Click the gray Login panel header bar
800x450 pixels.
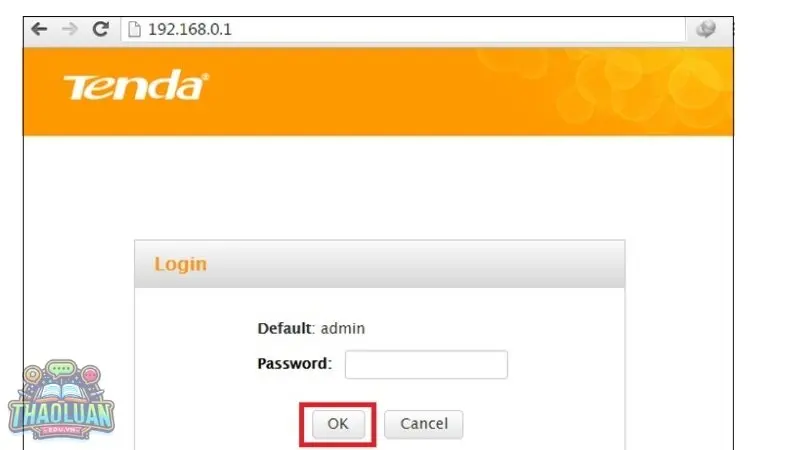point(380,264)
